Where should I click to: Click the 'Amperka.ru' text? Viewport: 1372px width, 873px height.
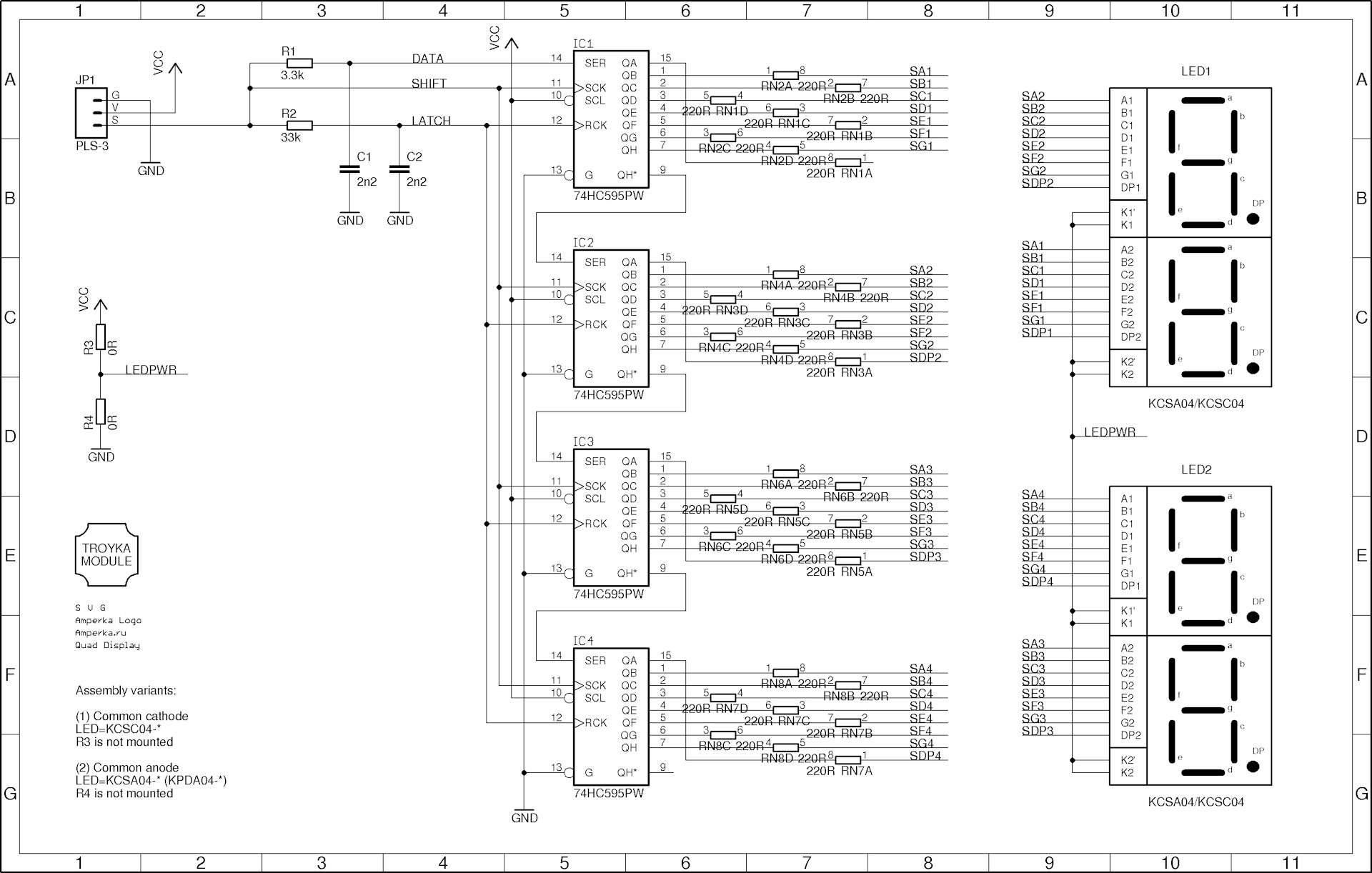tap(101, 633)
